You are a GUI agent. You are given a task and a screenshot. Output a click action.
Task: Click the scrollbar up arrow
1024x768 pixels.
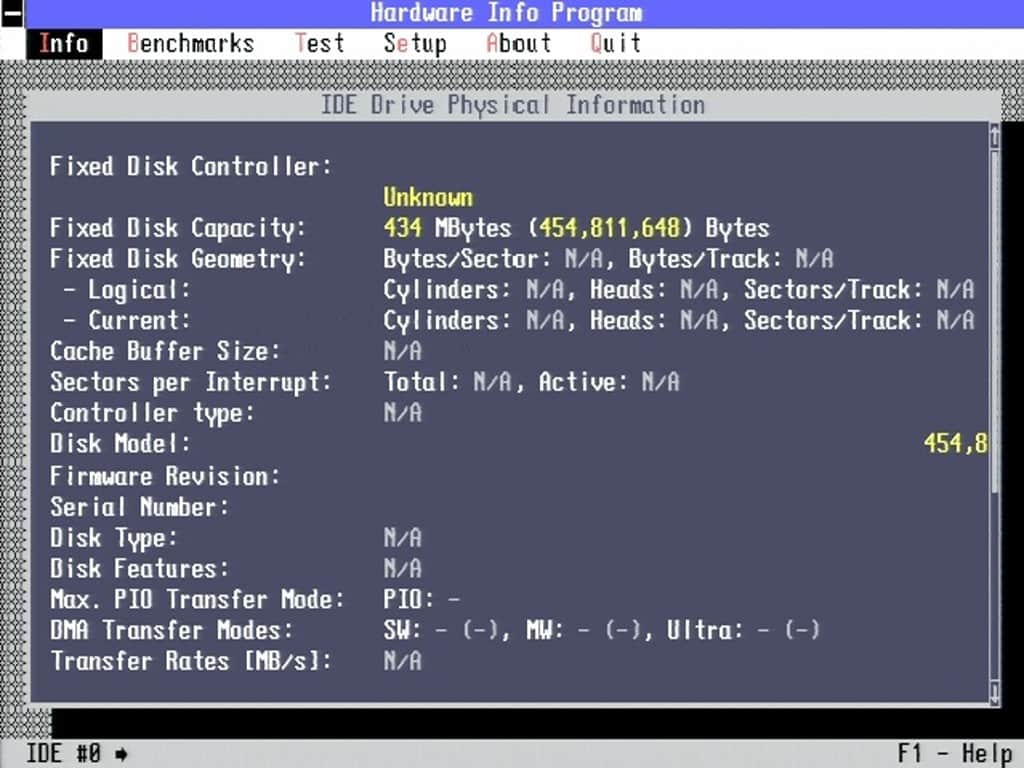(x=995, y=136)
